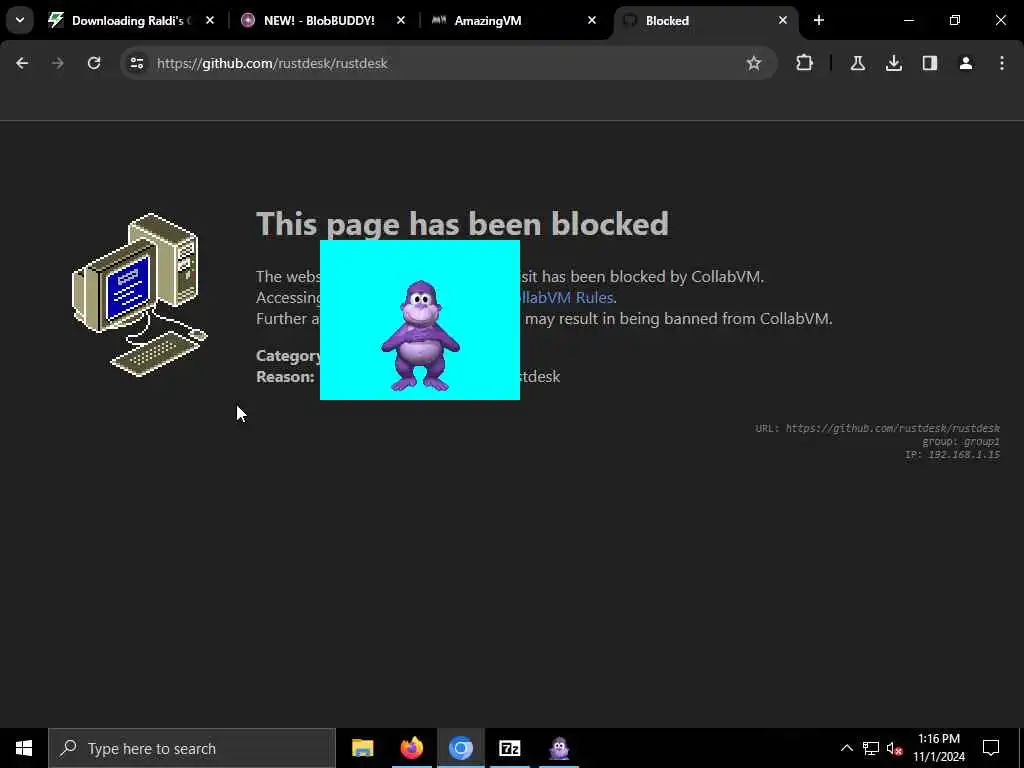Image resolution: width=1024 pixels, height=768 pixels.
Task: Open the profile avatar menu
Action: 966,63
